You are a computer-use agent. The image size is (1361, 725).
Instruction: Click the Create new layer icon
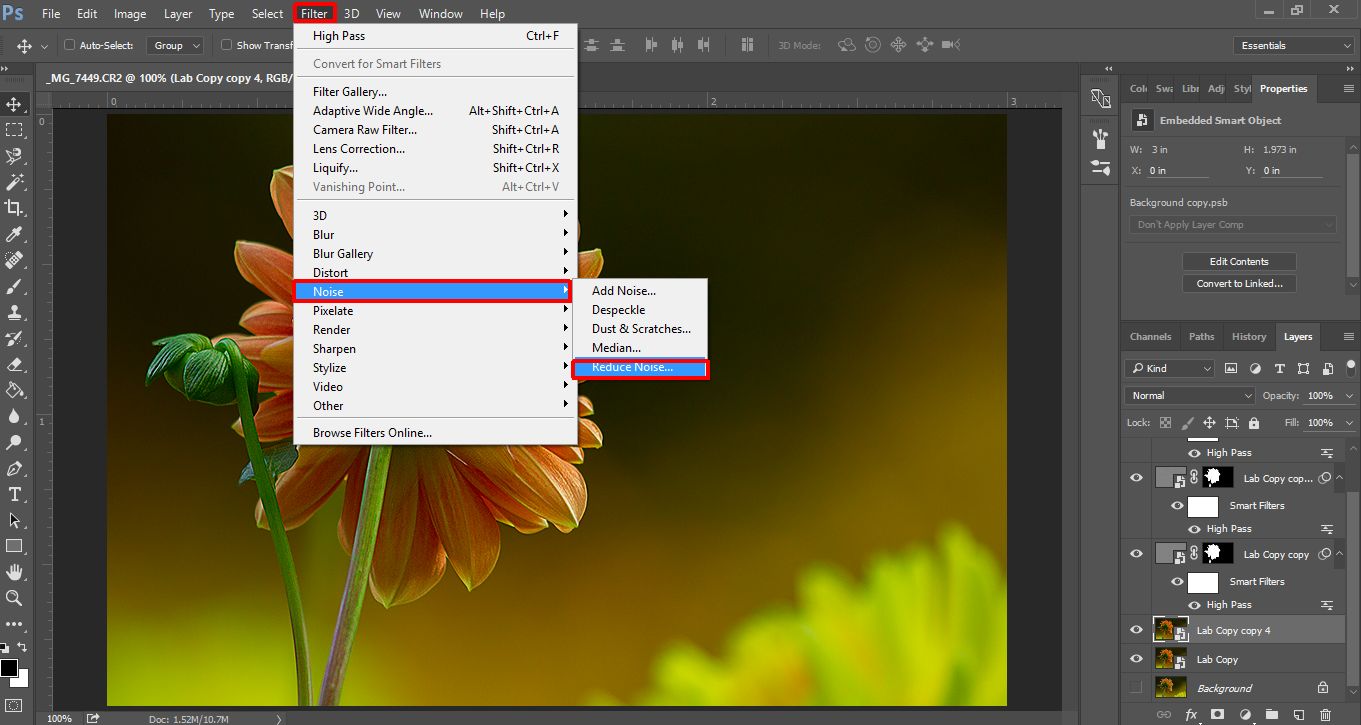(x=1298, y=715)
